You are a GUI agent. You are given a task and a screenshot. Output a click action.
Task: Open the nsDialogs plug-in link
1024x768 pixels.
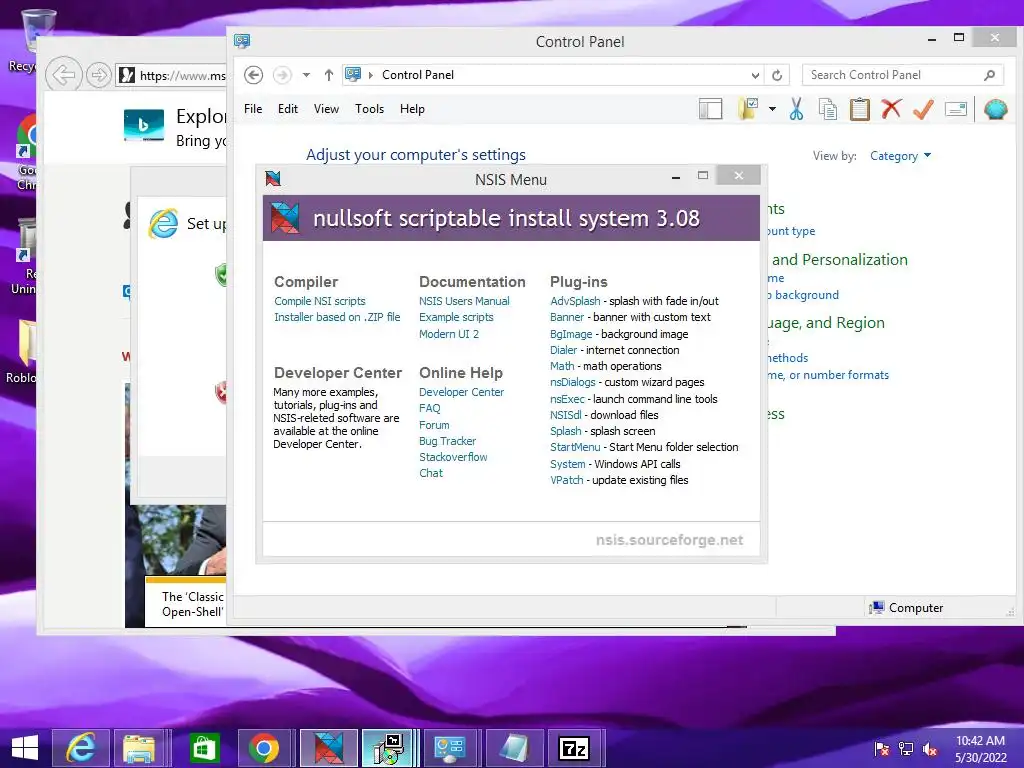point(573,382)
